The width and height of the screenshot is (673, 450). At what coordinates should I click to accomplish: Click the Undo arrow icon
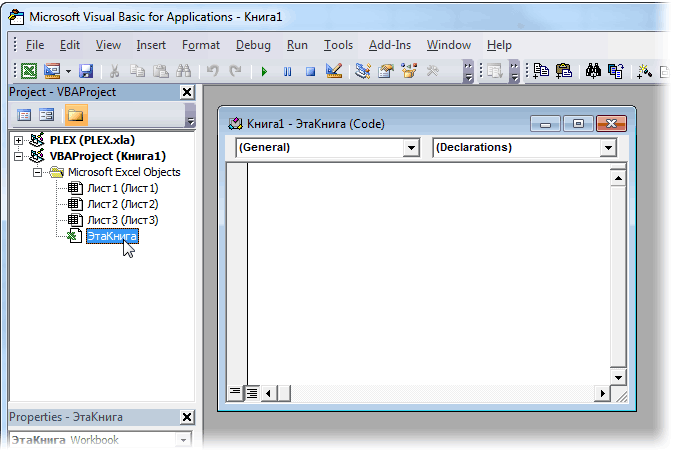click(212, 70)
